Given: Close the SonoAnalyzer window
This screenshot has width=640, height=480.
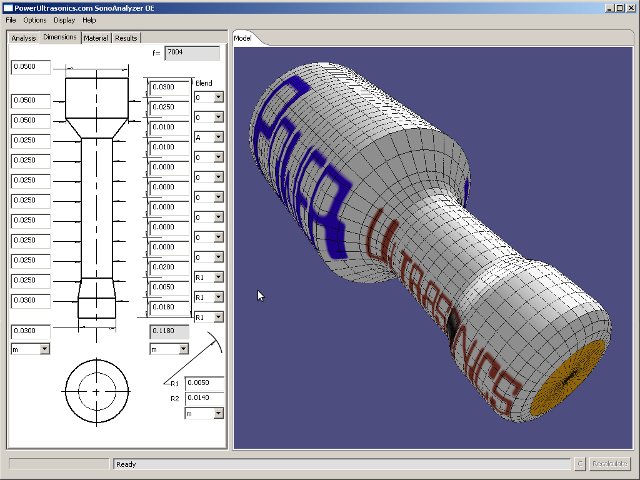Looking at the screenshot, I should click(631, 8).
